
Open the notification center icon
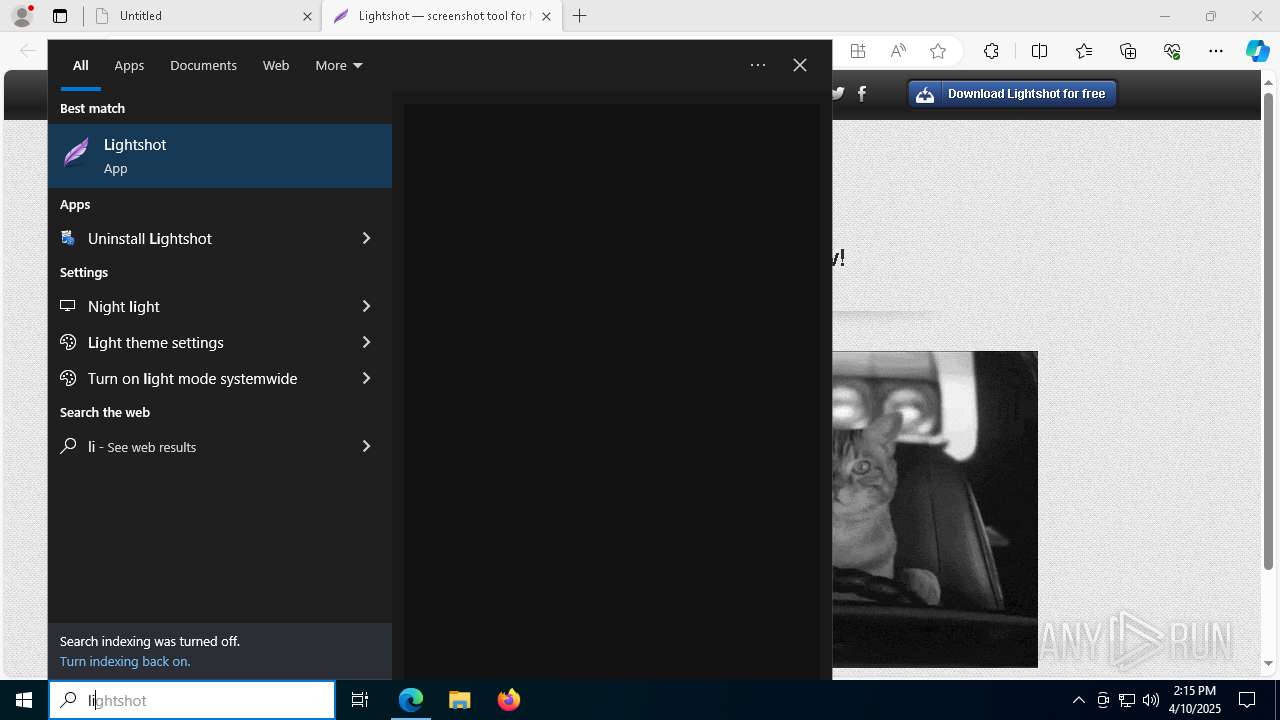tap(1247, 700)
